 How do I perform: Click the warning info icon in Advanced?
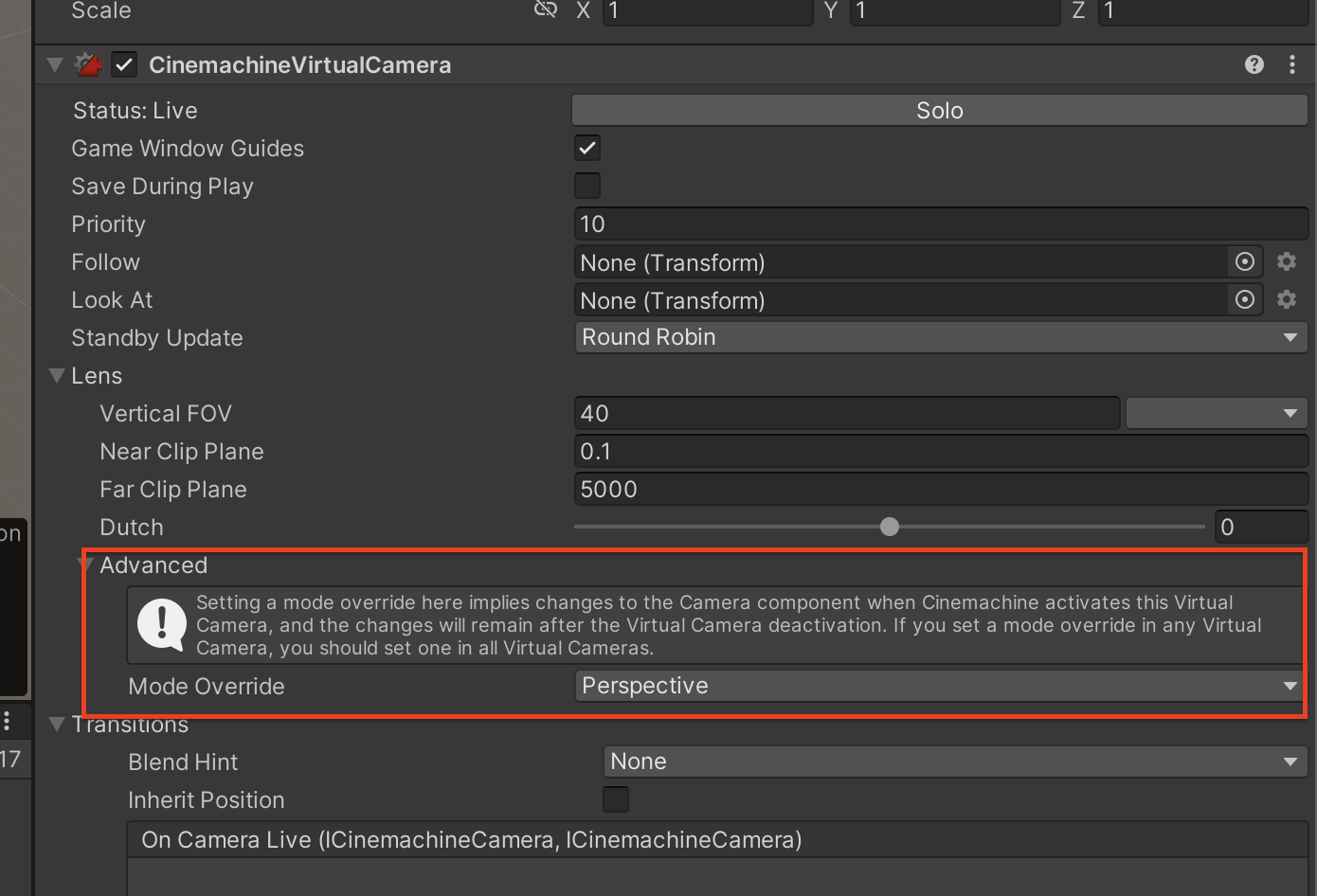pyautogui.click(x=161, y=625)
